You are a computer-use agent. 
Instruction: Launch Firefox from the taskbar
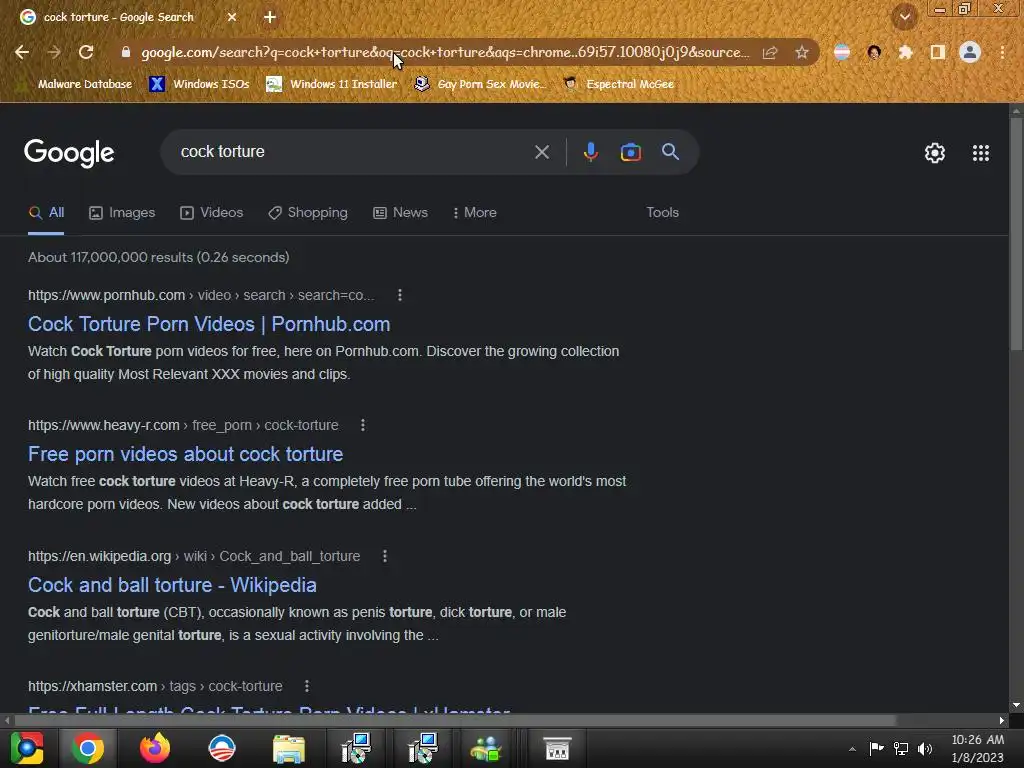(x=155, y=748)
